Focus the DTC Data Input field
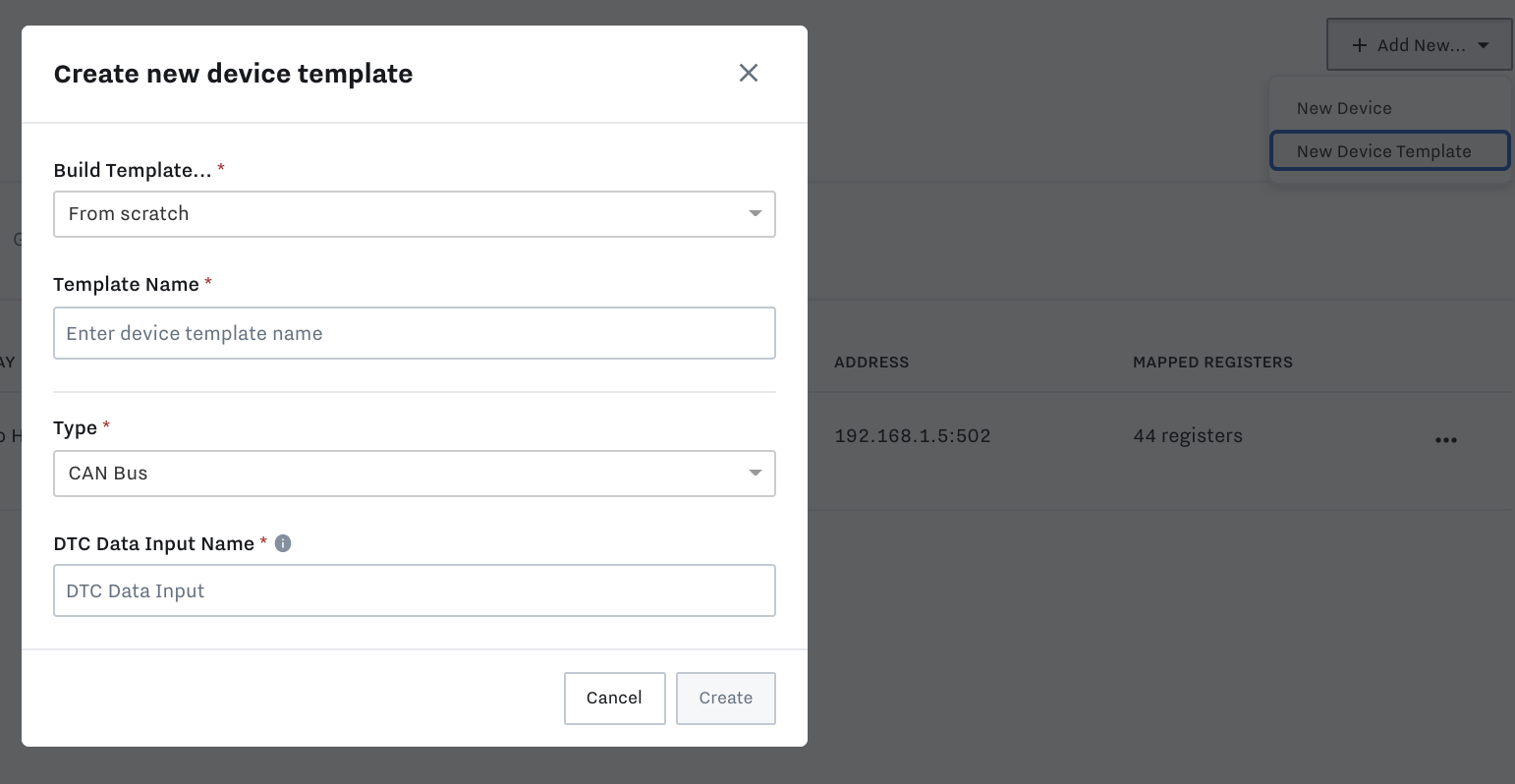This screenshot has width=1515, height=784. (415, 590)
